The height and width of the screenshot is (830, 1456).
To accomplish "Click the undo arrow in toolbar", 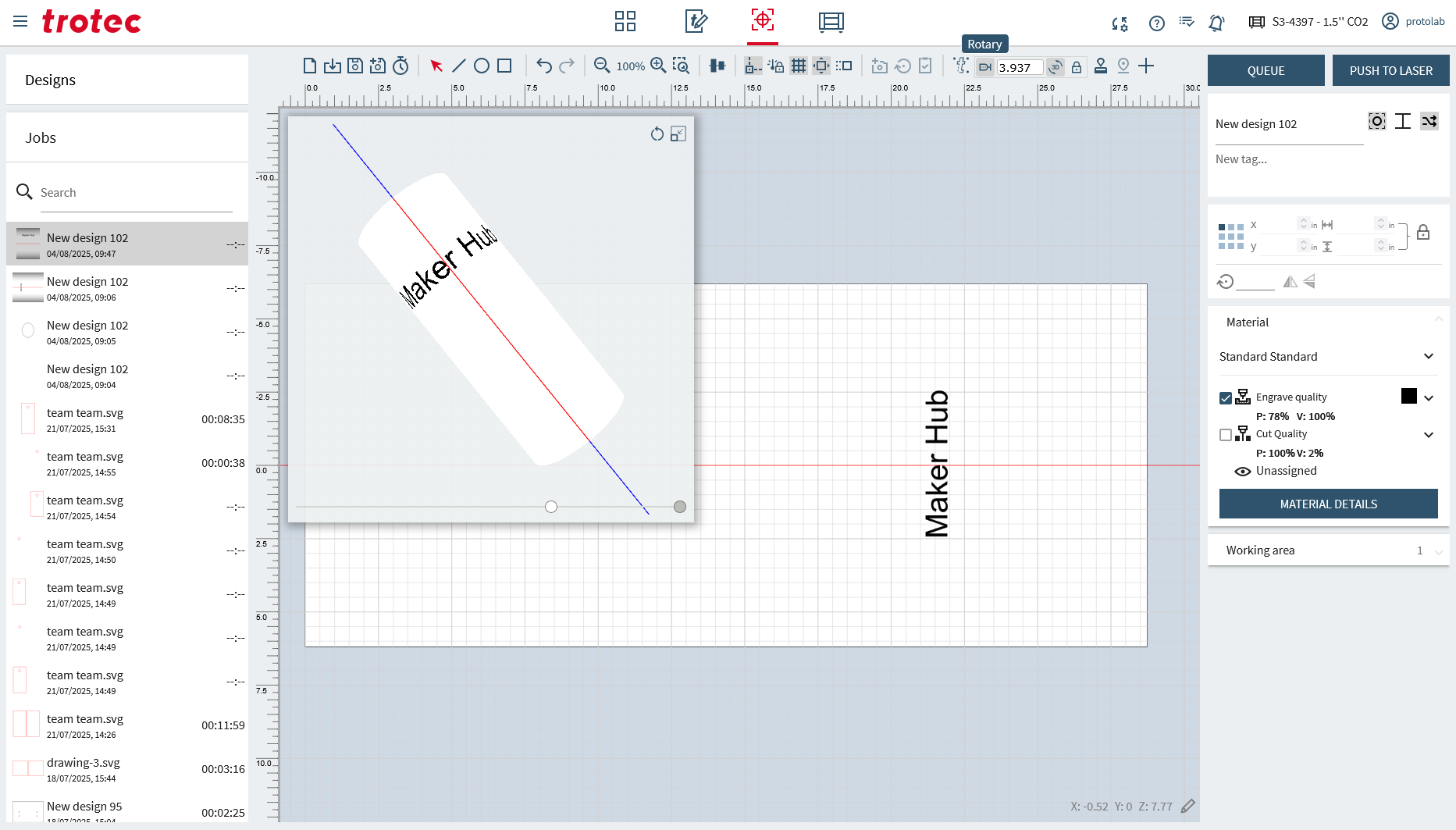I will click(544, 66).
